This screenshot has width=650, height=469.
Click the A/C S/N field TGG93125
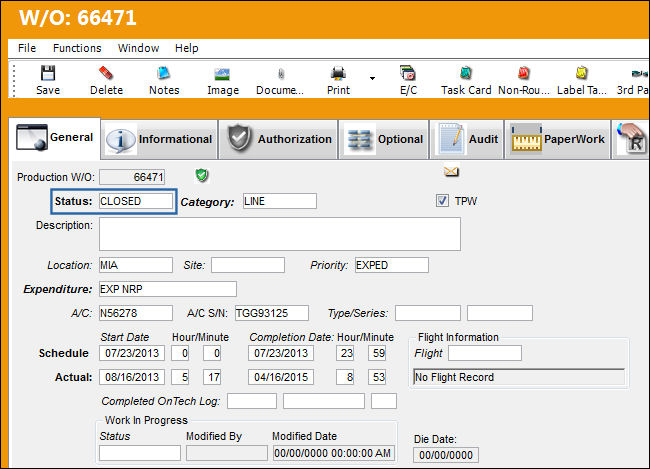pos(272,313)
